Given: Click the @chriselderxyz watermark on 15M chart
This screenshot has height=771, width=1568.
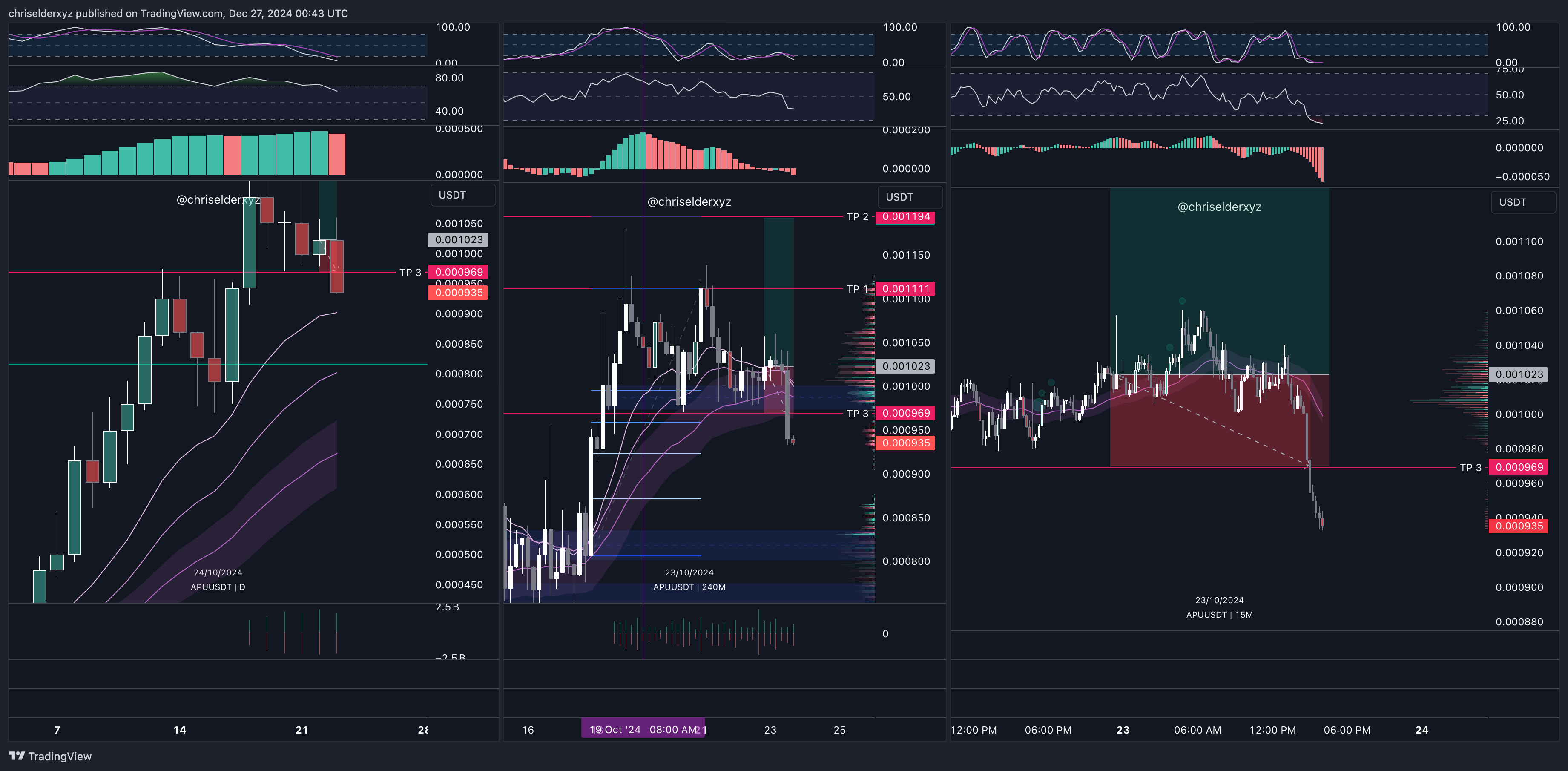Looking at the screenshot, I should [x=1219, y=207].
